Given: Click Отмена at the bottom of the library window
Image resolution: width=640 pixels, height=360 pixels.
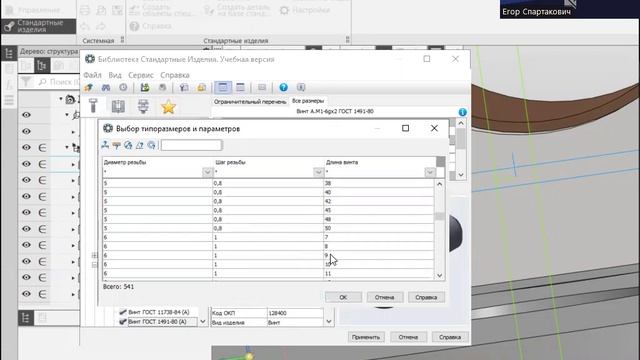Looking at the screenshot, I should click(x=408, y=337).
